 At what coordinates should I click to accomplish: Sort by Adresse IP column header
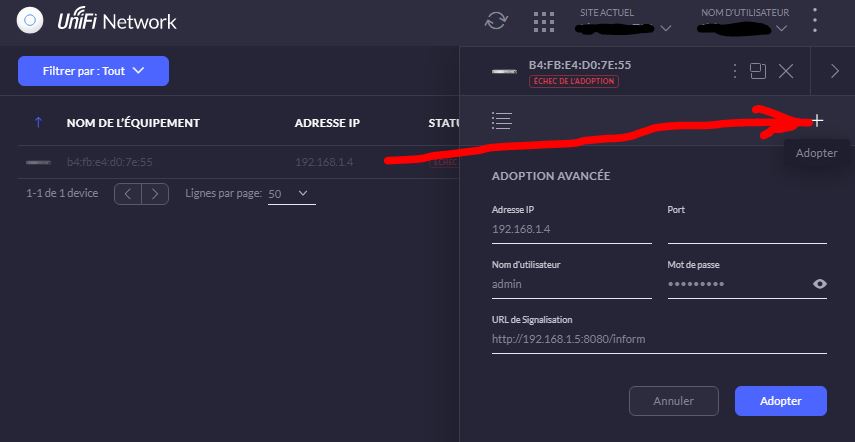(327, 123)
